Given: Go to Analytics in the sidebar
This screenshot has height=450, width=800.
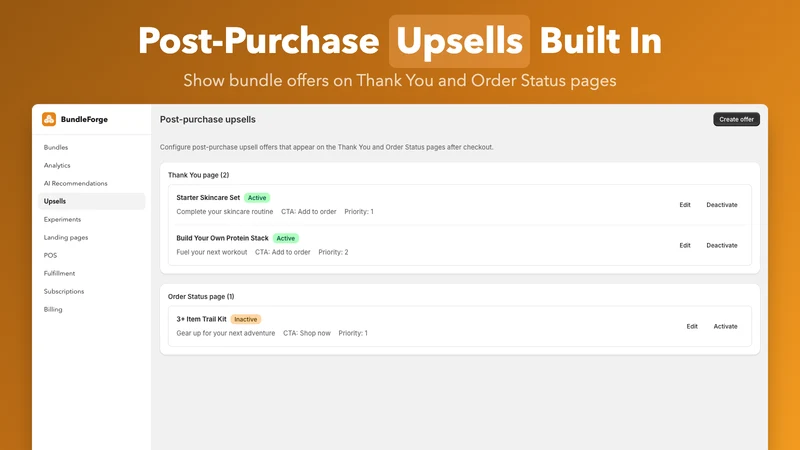Looking at the screenshot, I should pyautogui.click(x=57, y=165).
